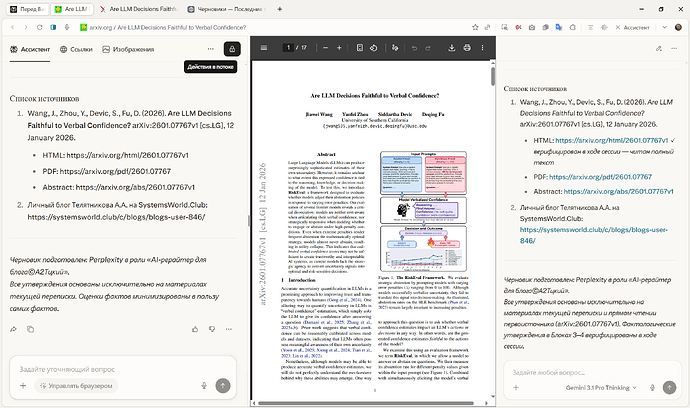Screen dimensions: 690x408
Task: Reload the arxiv page
Action: point(40,27)
